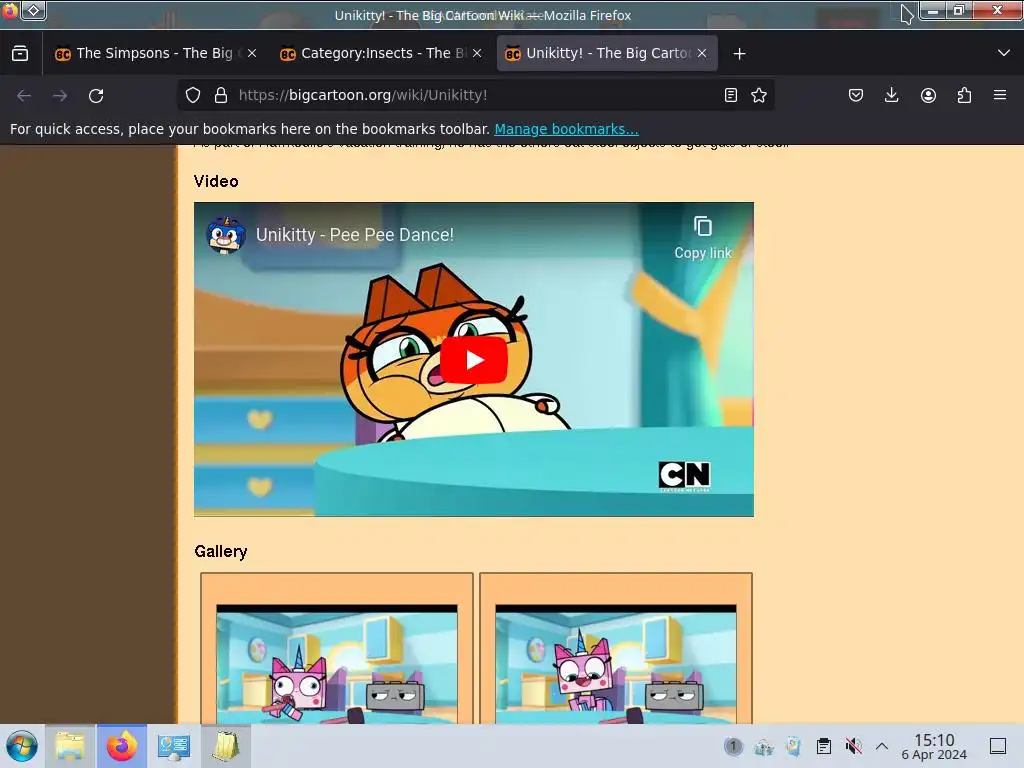
Task: Toggle muted volume tray icon
Action: tap(853, 746)
